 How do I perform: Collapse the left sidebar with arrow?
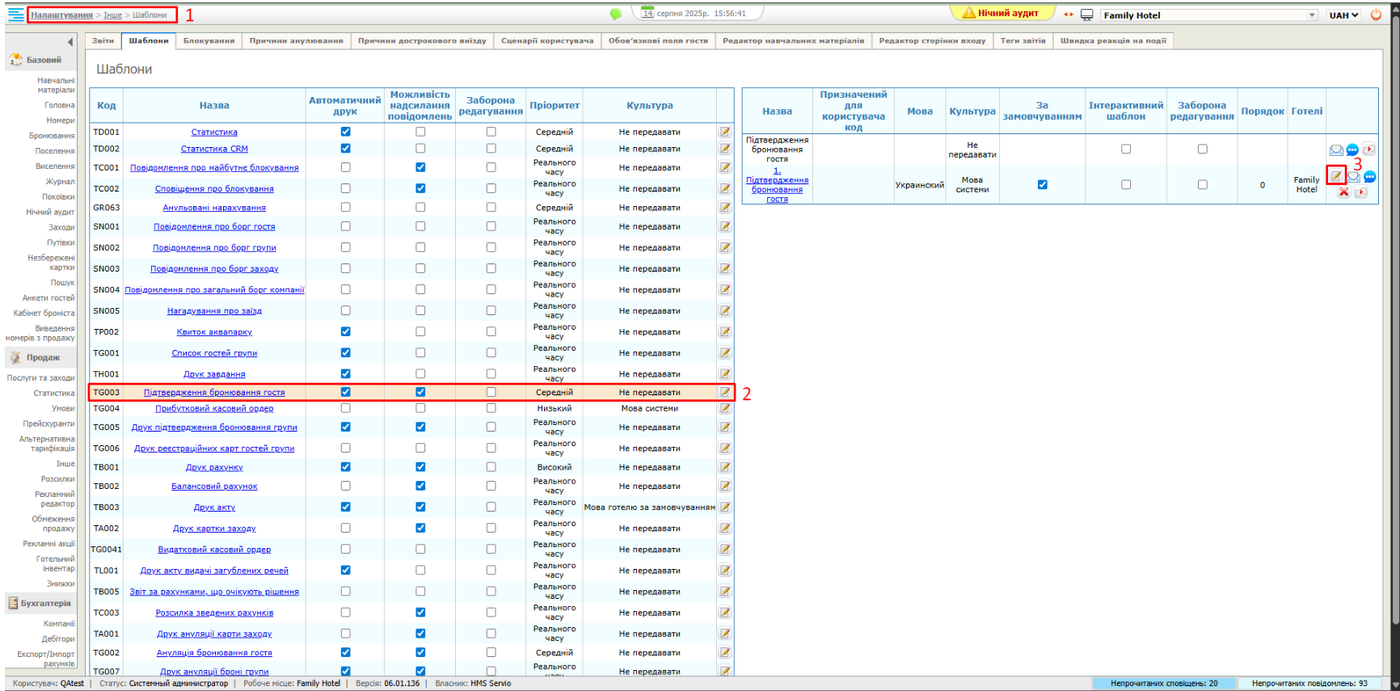tap(70, 42)
